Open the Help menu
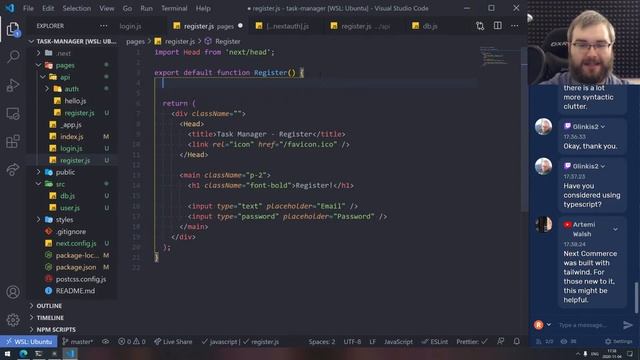The image size is (640, 360). pos(203,8)
